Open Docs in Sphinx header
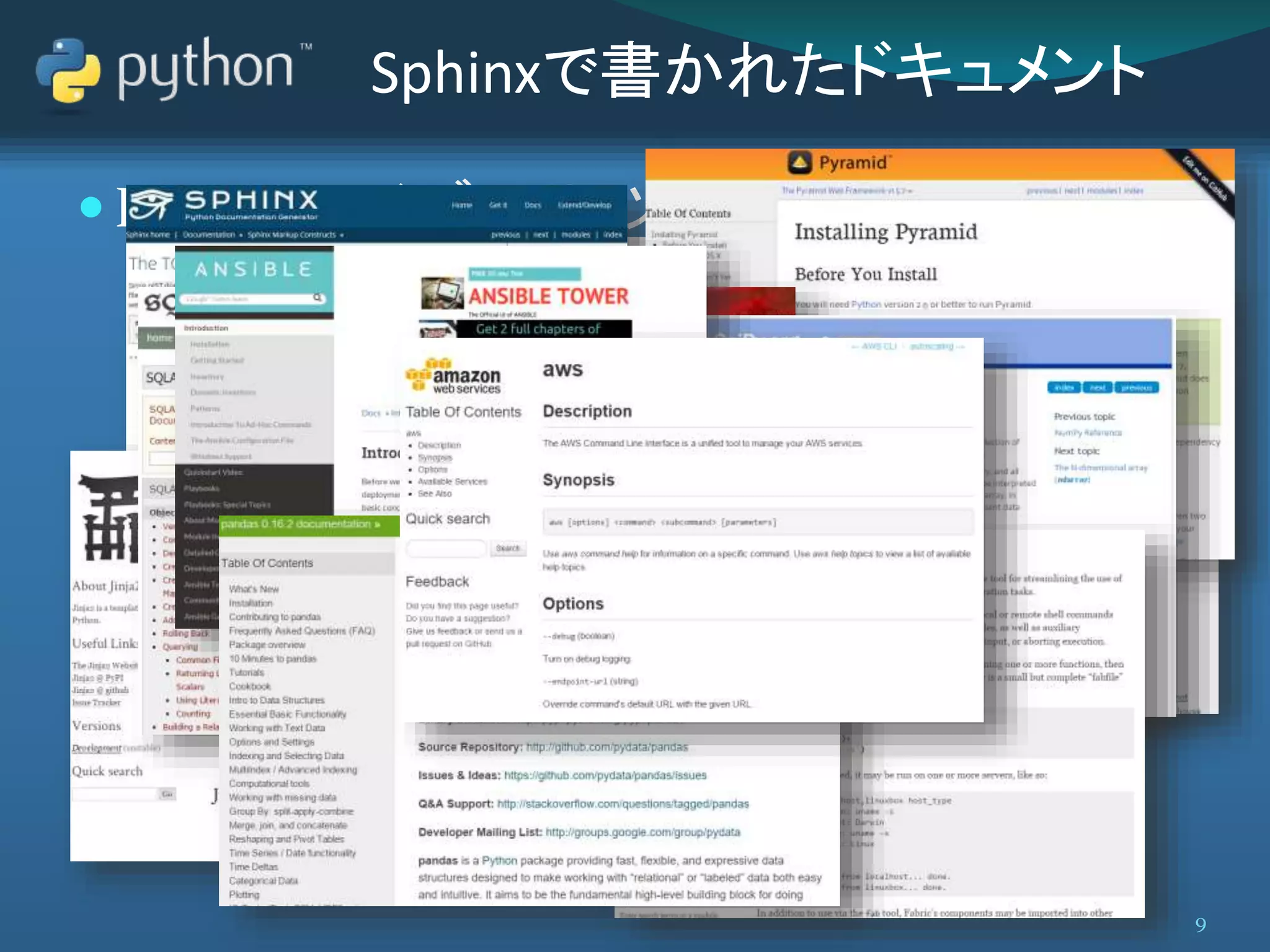1270x952 pixels. pyautogui.click(x=533, y=205)
